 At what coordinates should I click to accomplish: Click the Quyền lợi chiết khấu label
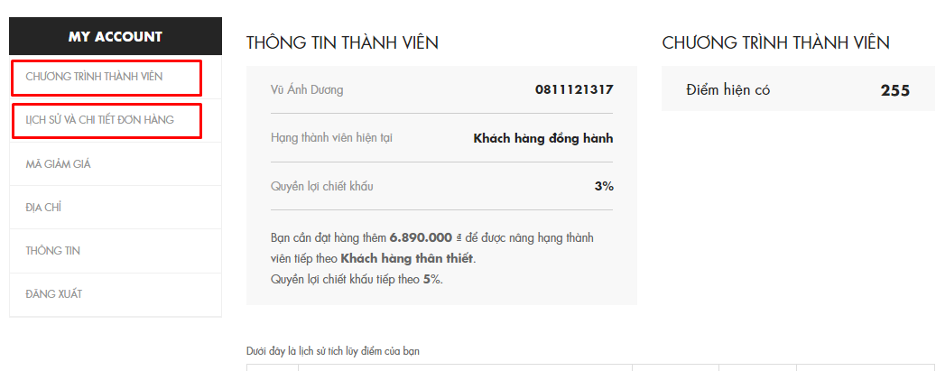(322, 186)
